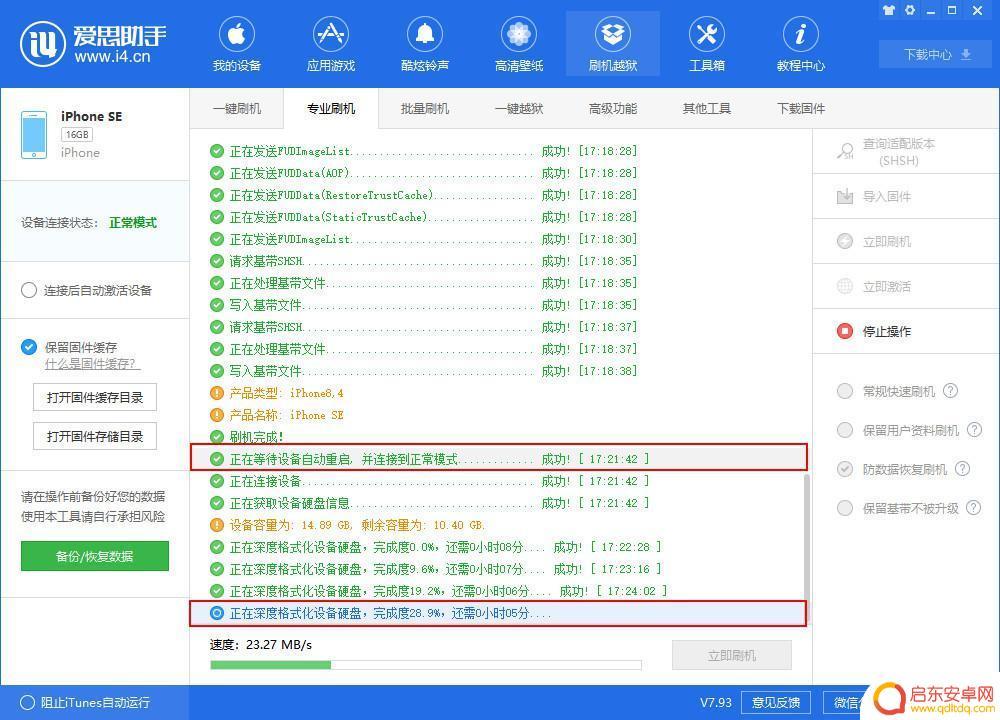Click V7.93 version label
The width and height of the screenshot is (1000, 720).
click(716, 702)
